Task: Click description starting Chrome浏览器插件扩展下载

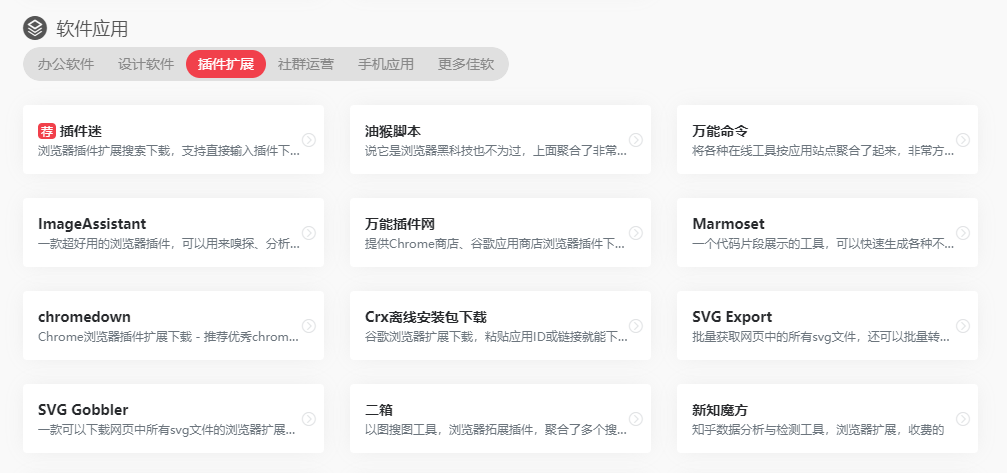Action: point(168,337)
